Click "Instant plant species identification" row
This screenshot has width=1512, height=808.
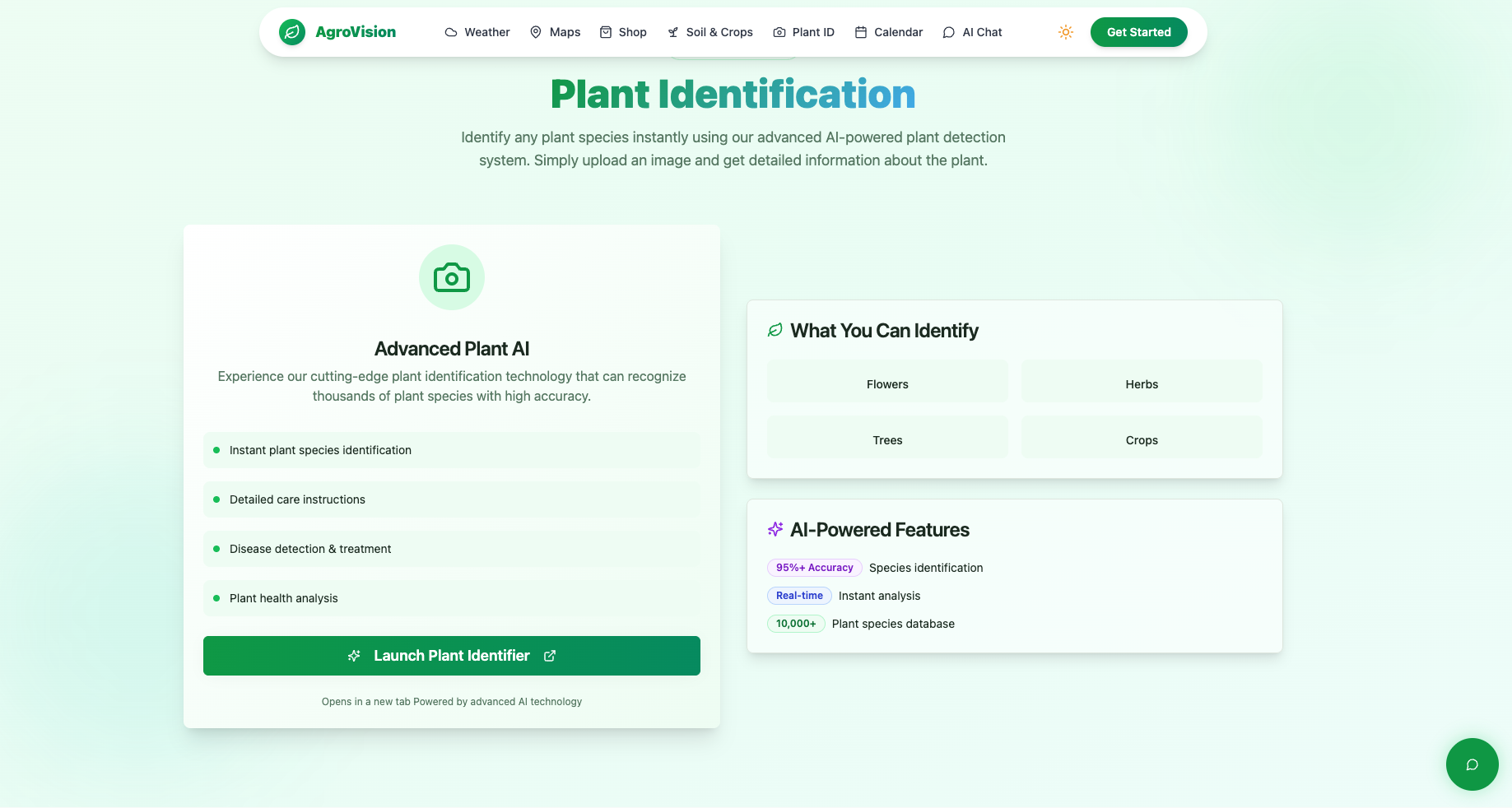[452, 450]
